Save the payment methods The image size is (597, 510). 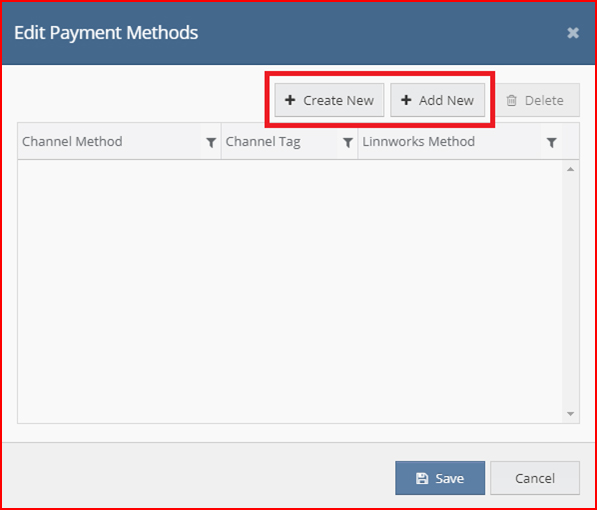(440, 478)
